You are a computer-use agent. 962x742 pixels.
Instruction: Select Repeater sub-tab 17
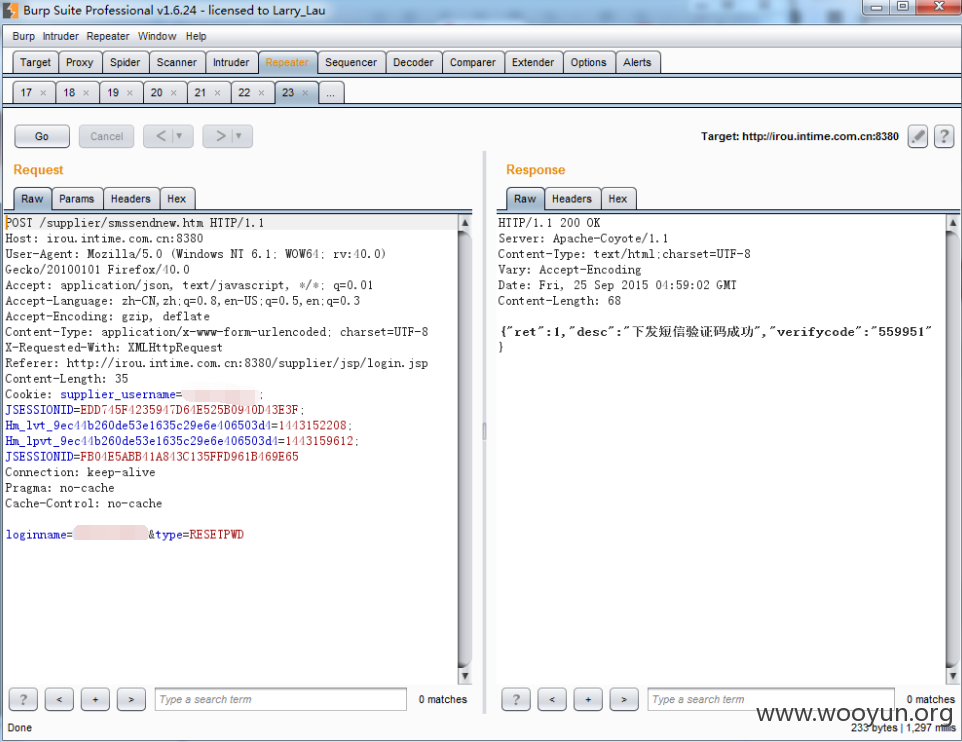tap(26, 93)
